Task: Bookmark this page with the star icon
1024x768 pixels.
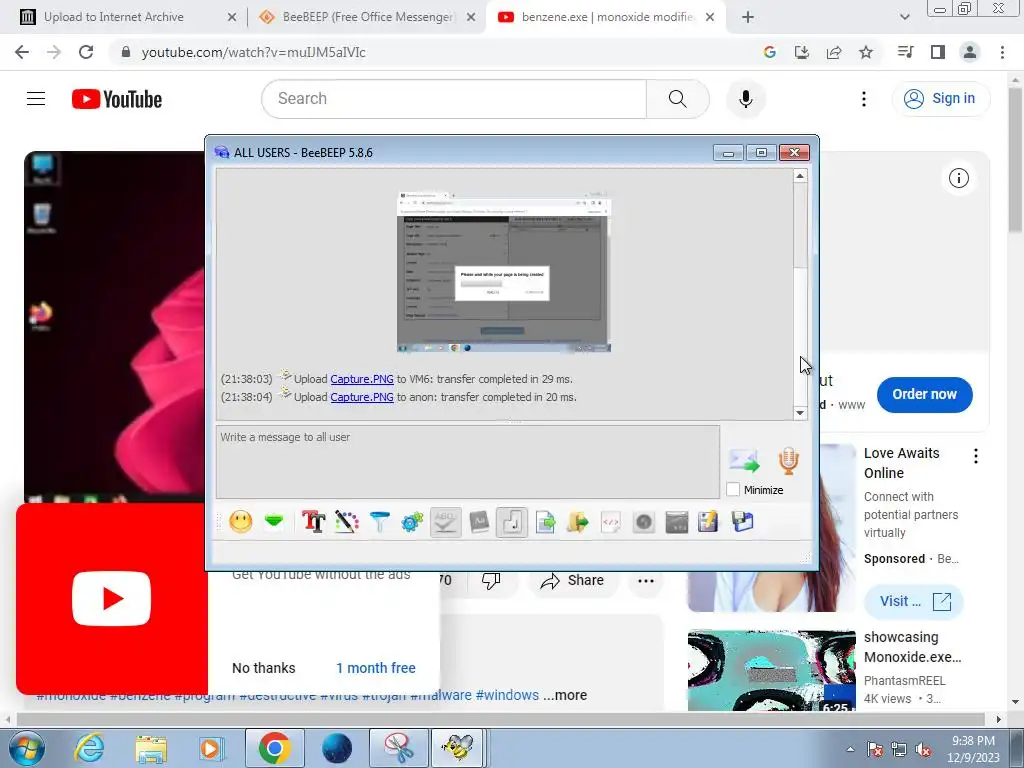Action: (866, 52)
